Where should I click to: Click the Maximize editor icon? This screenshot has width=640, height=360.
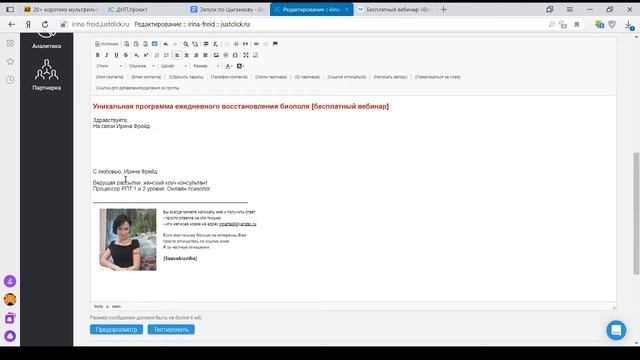[x=246, y=55]
